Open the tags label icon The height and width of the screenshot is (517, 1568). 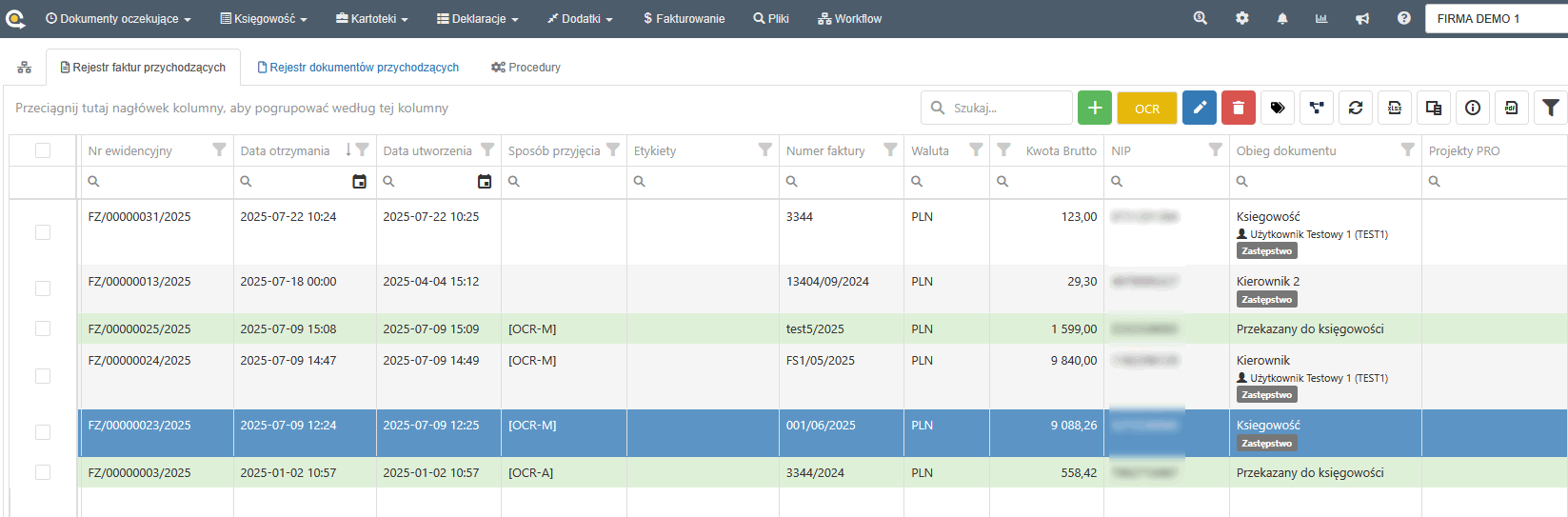[1278, 109]
